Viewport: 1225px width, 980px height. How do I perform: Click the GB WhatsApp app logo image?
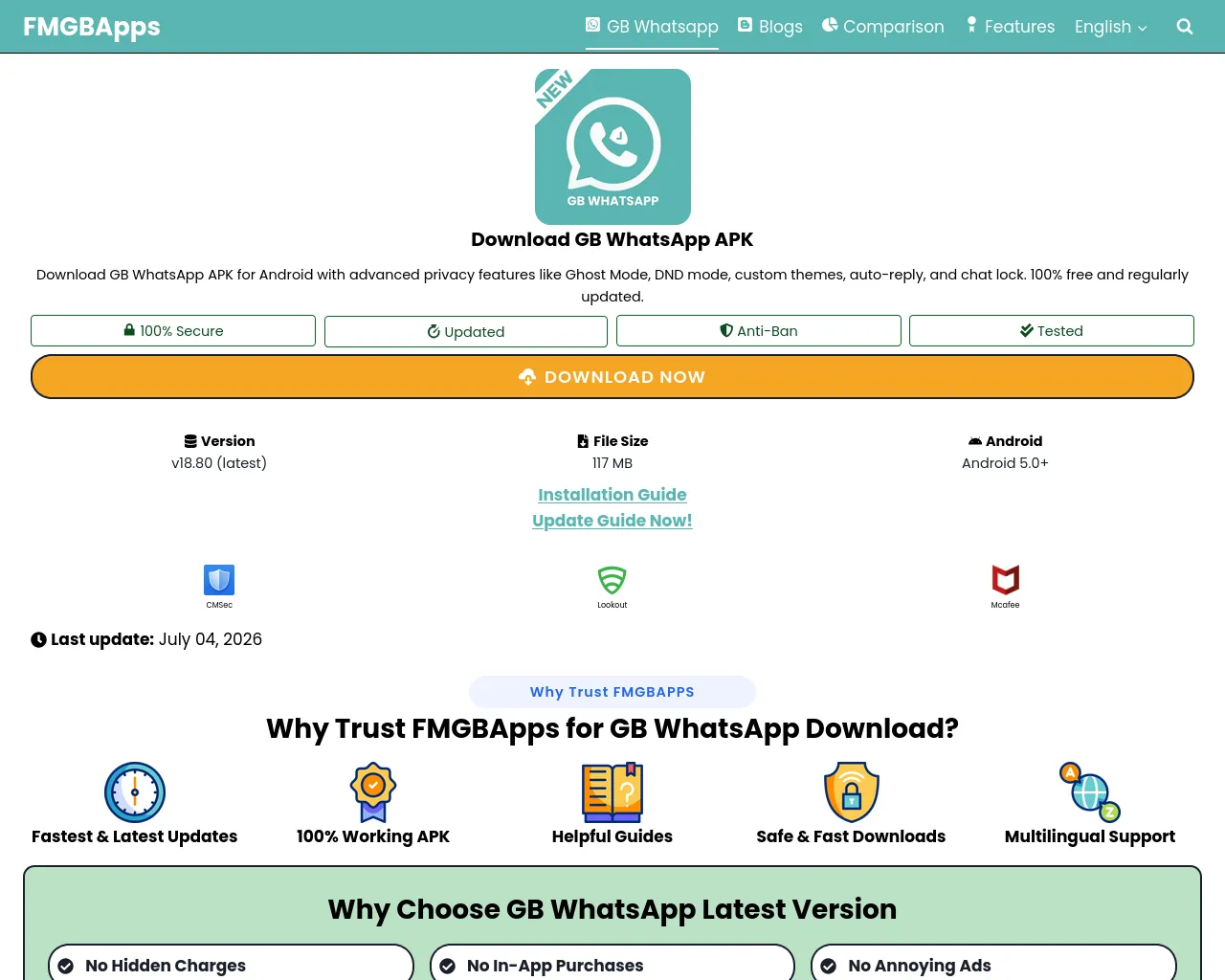pyautogui.click(x=612, y=146)
